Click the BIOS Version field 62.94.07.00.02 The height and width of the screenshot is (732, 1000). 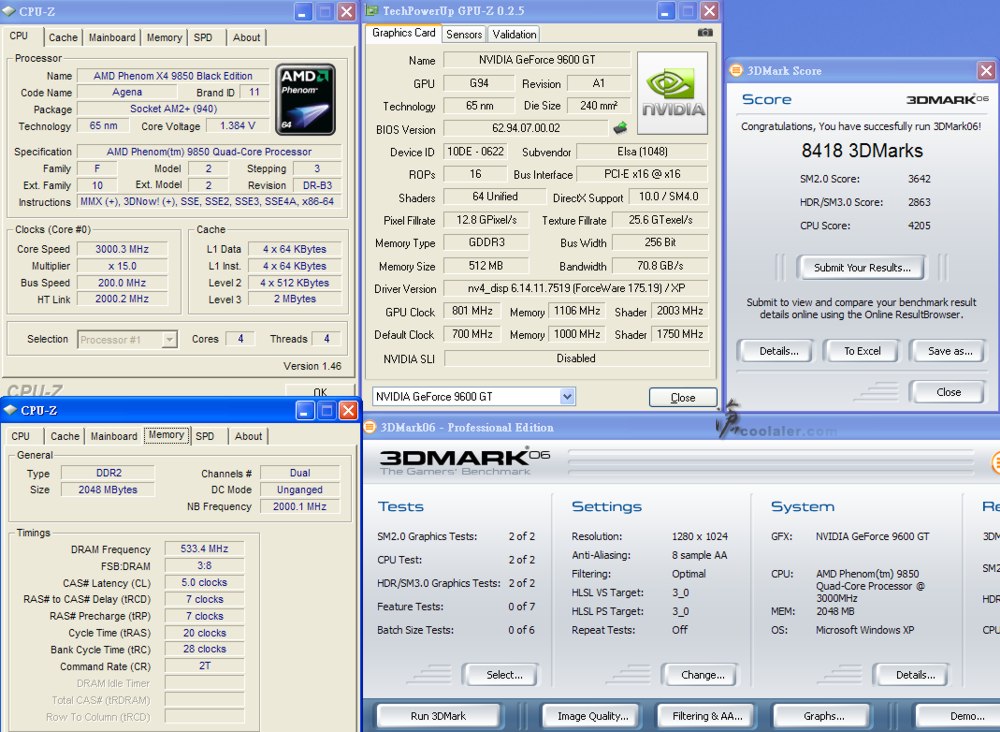point(526,128)
